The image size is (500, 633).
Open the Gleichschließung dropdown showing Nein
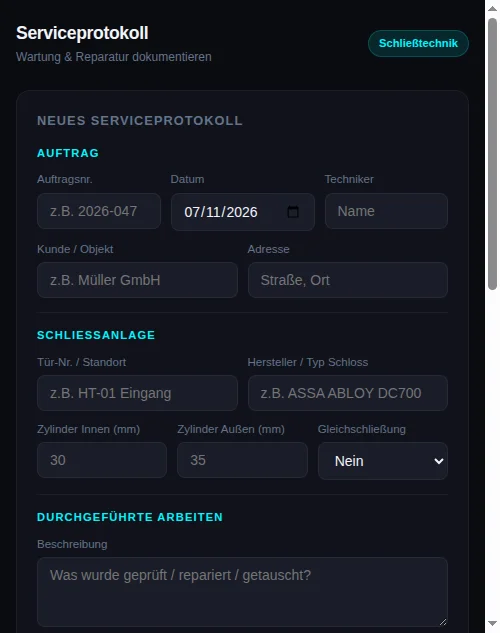coord(383,461)
